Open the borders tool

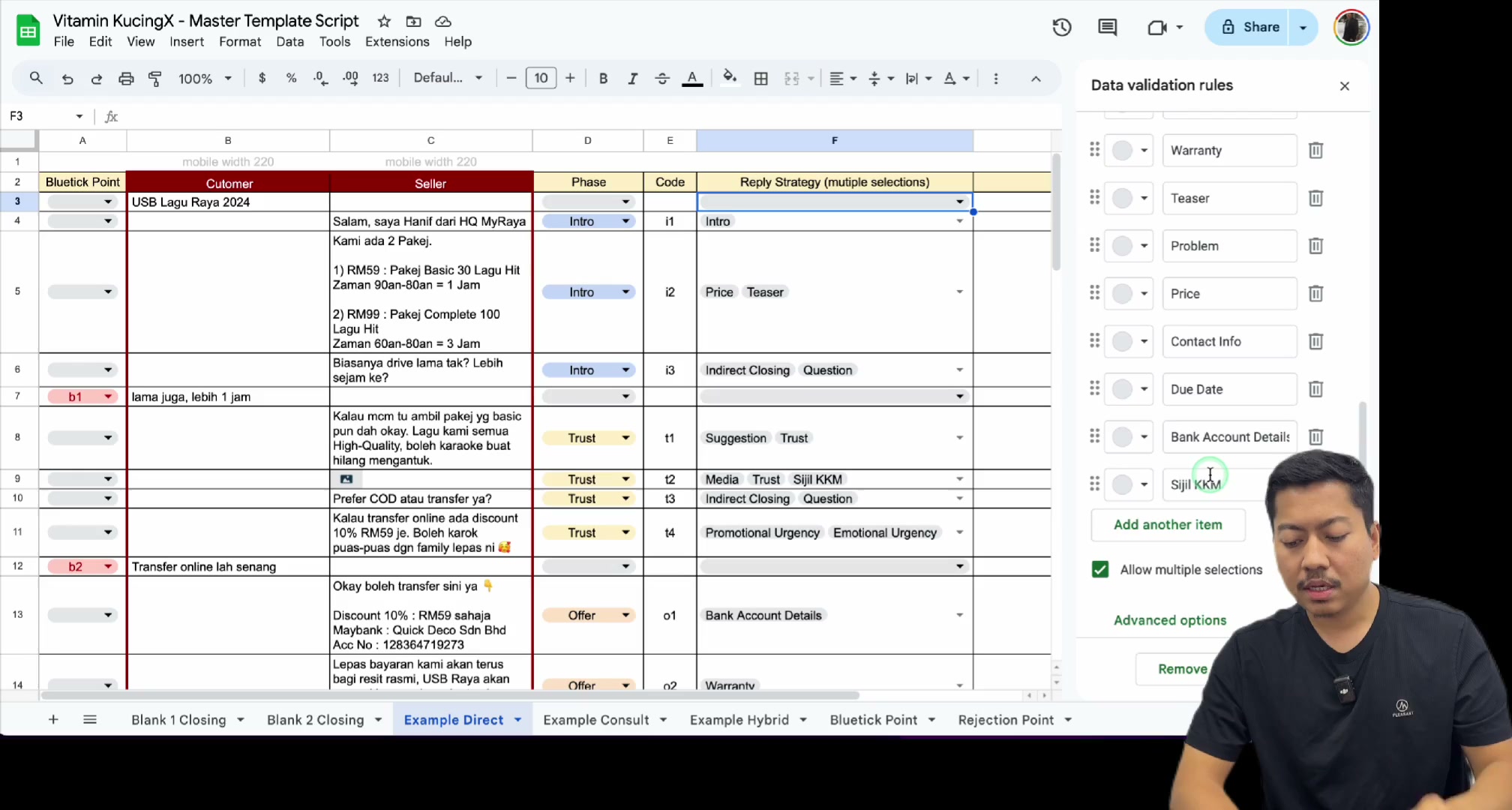click(760, 78)
